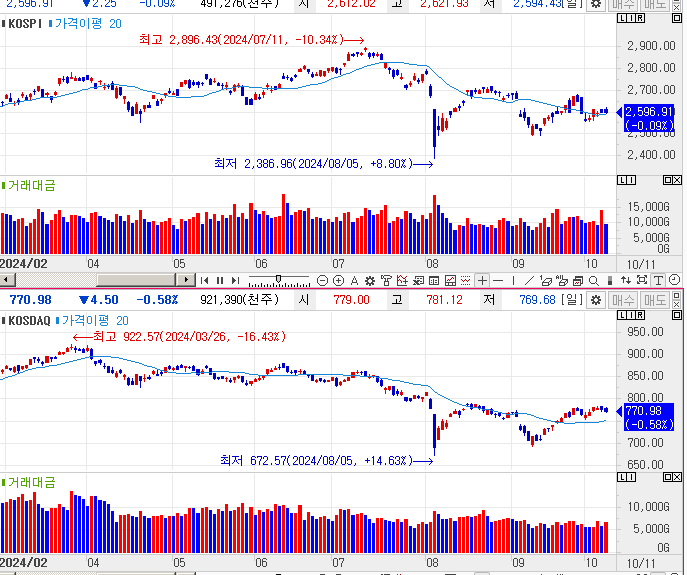Select the horizontal line drawing tool
The width and height of the screenshot is (687, 575).
[498, 280]
